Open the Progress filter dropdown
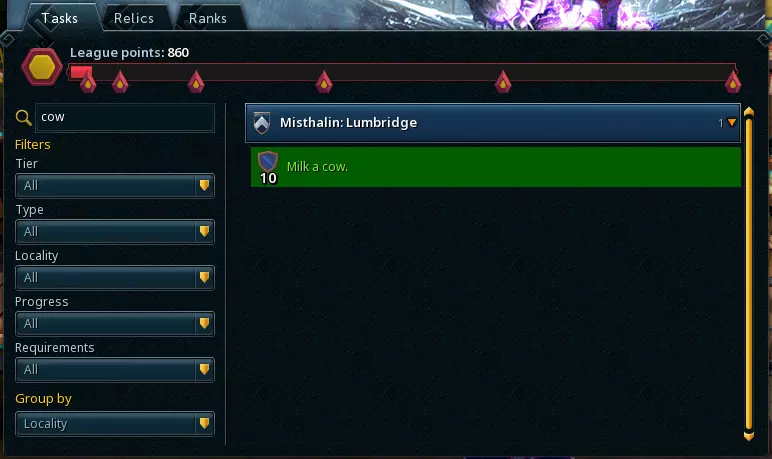Screen dimensions: 772x459 (x=115, y=324)
